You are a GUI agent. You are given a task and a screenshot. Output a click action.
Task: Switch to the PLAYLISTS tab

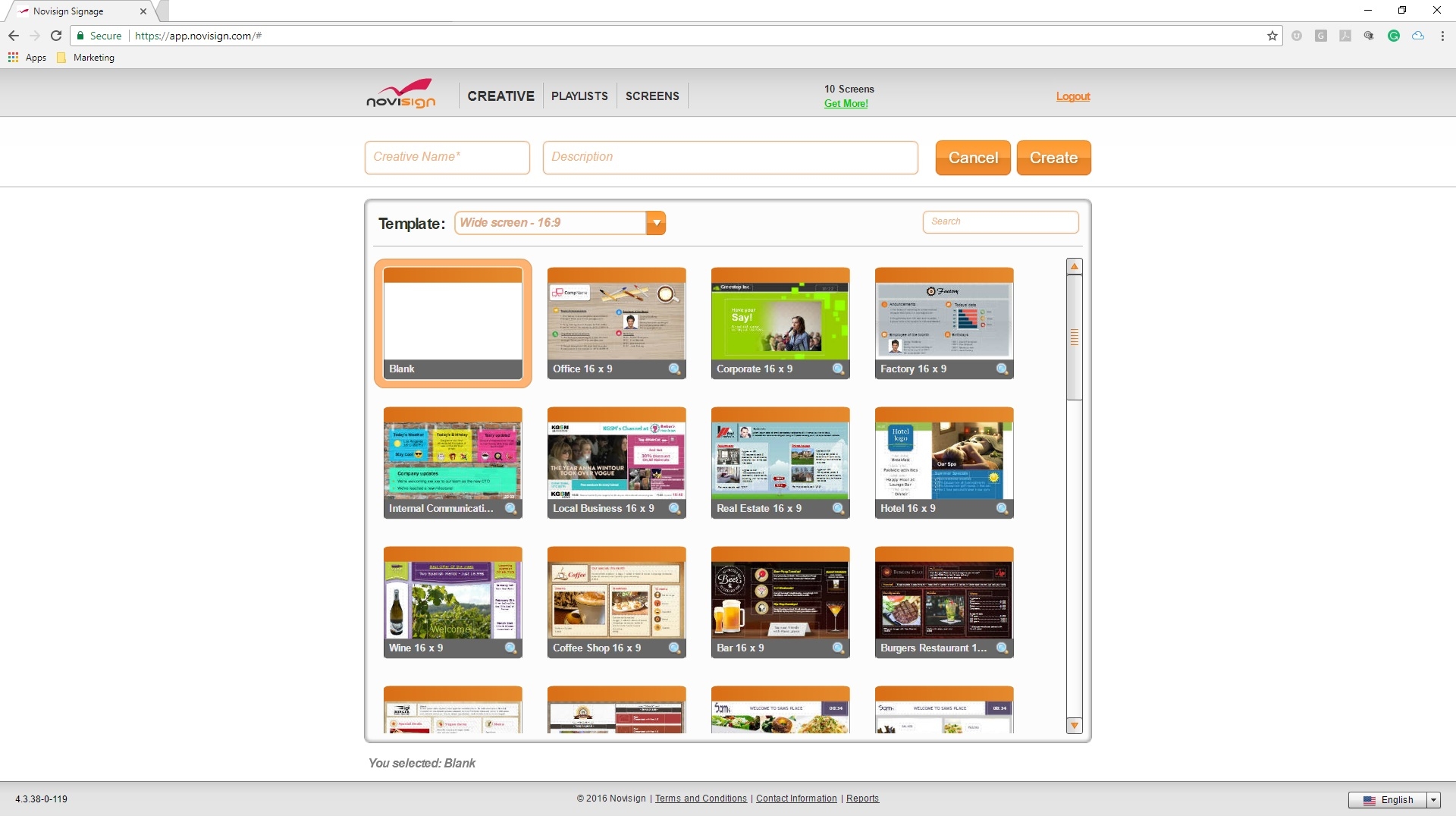click(x=579, y=96)
